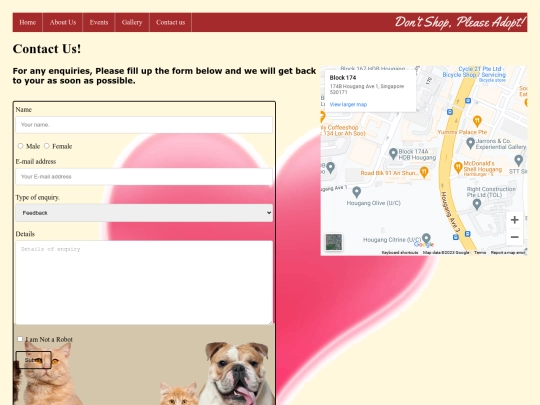540x405 pixels.
Task: Click the Road Blk 91 Ah Shun restaurant marker
Action: pyautogui.click(x=424, y=172)
